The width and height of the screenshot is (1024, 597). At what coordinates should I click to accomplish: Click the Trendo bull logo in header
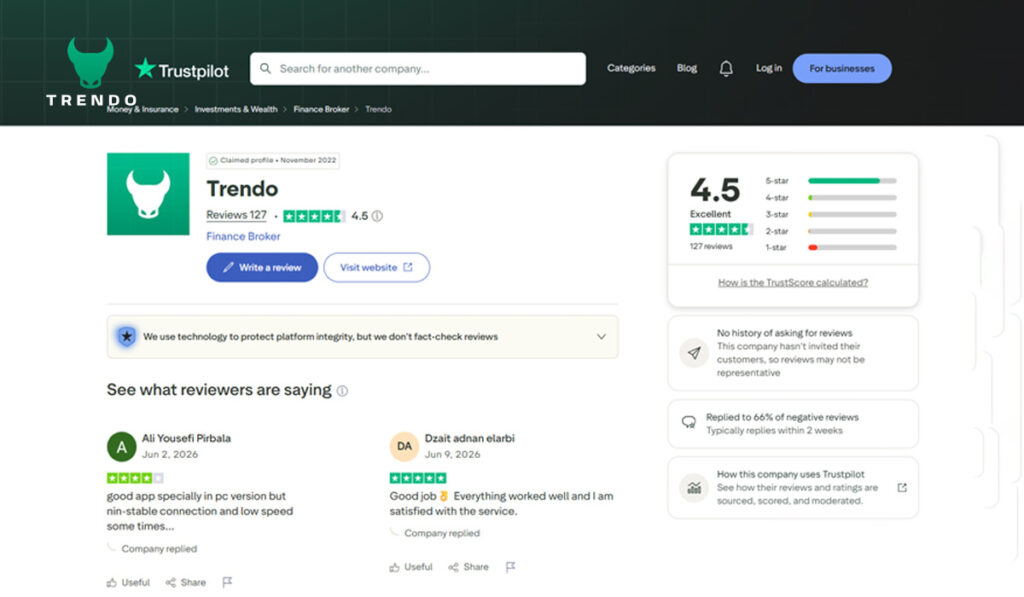pos(91,62)
